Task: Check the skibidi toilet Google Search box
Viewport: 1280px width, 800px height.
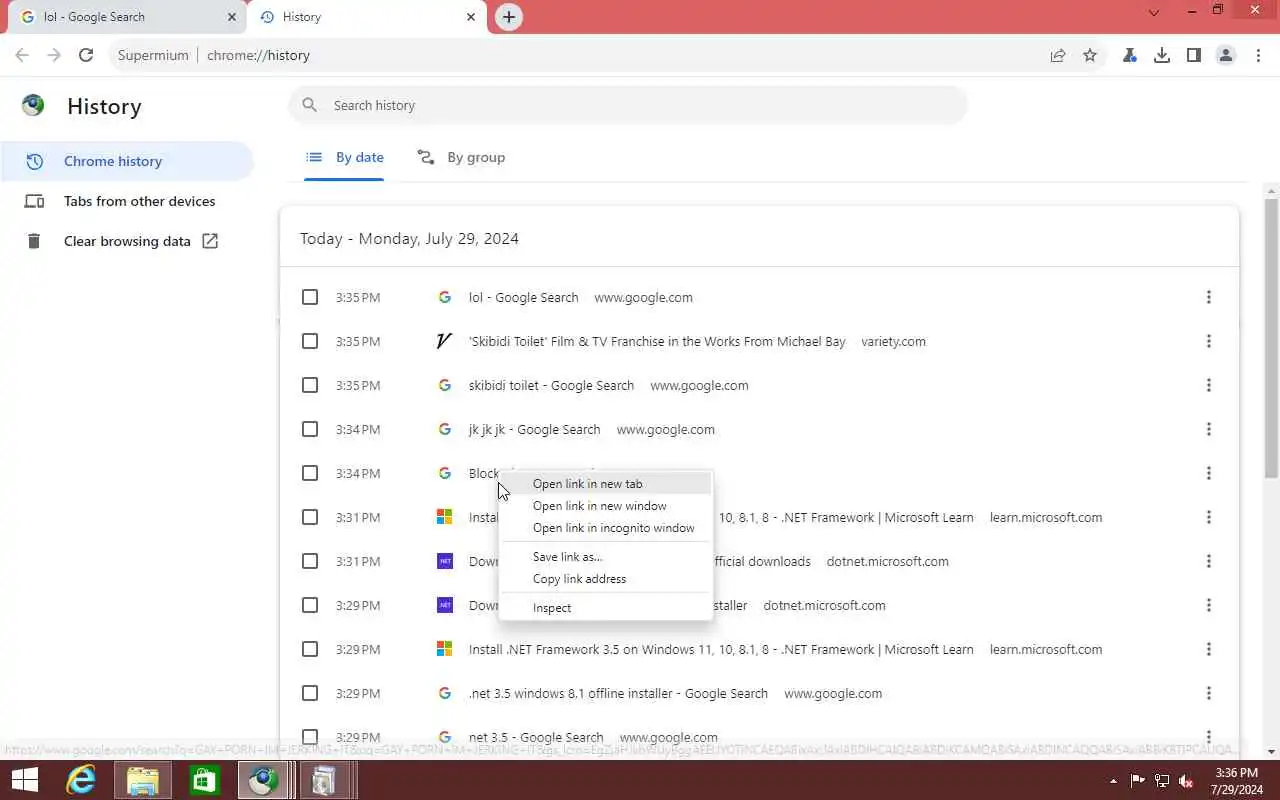Action: pyautogui.click(x=310, y=385)
